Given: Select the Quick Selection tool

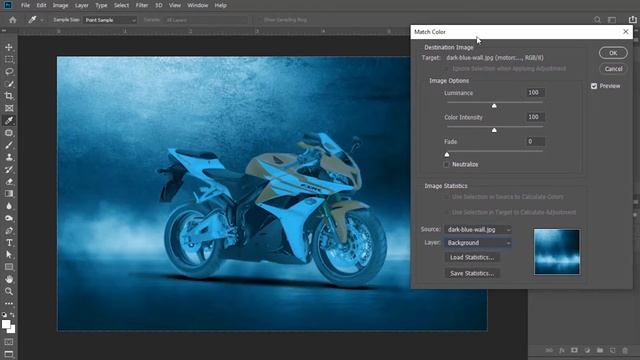Looking at the screenshot, I should [x=9, y=84].
